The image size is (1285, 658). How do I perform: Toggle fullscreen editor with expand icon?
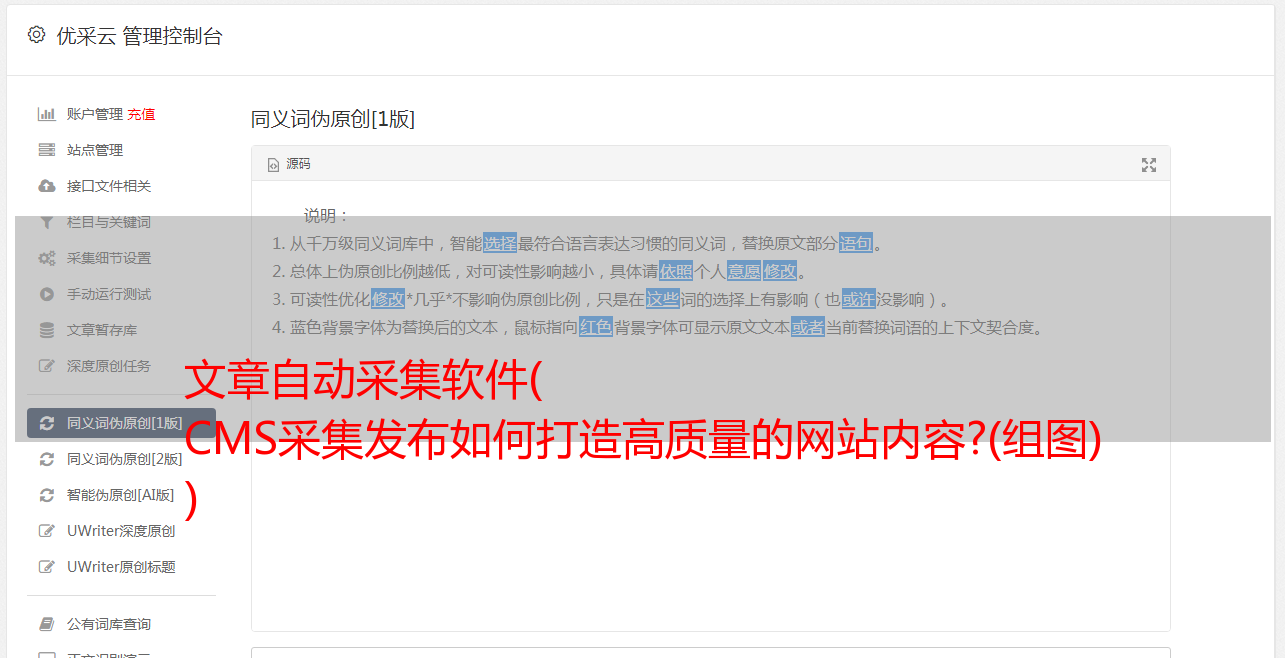pyautogui.click(x=1149, y=165)
